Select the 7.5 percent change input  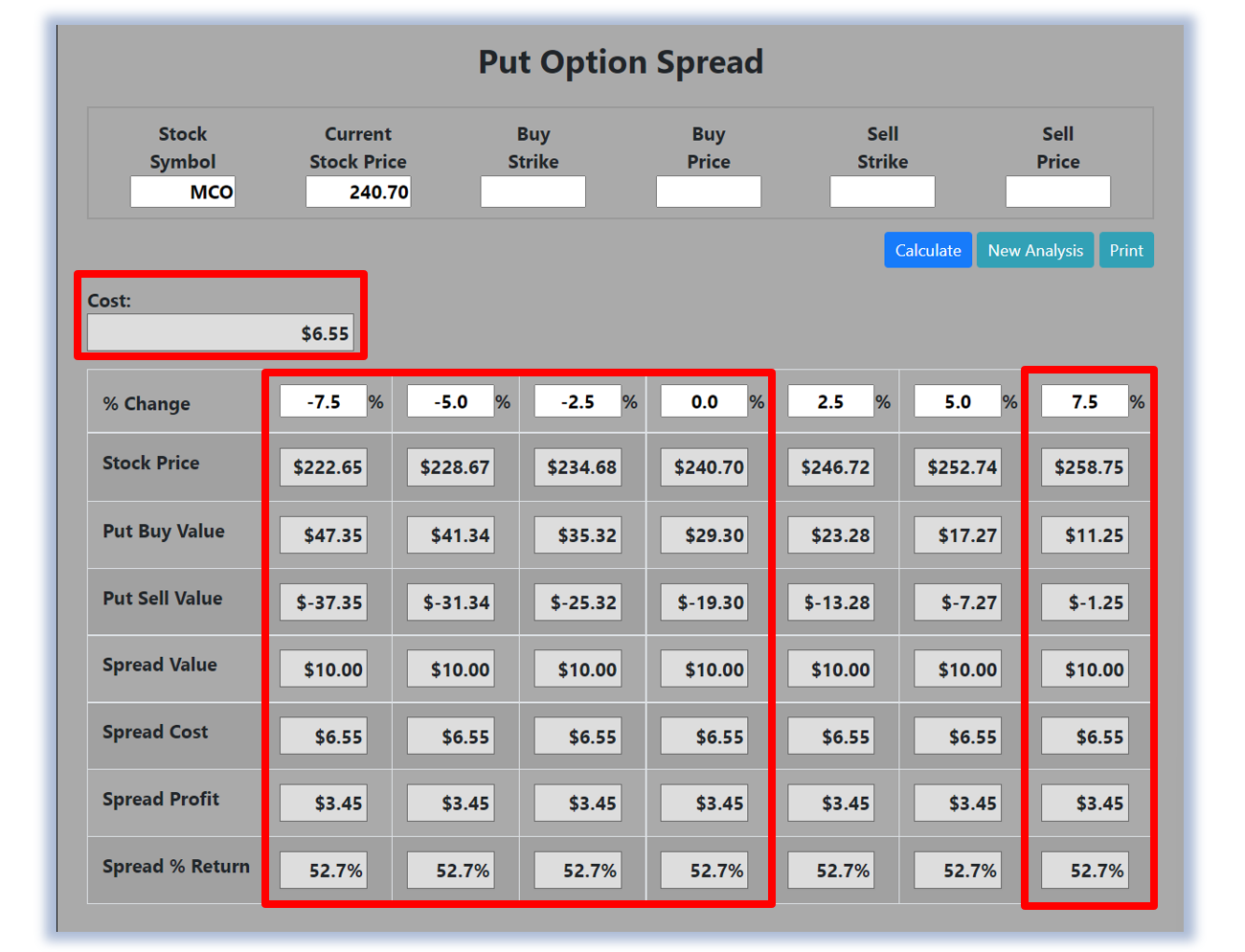coord(1084,402)
